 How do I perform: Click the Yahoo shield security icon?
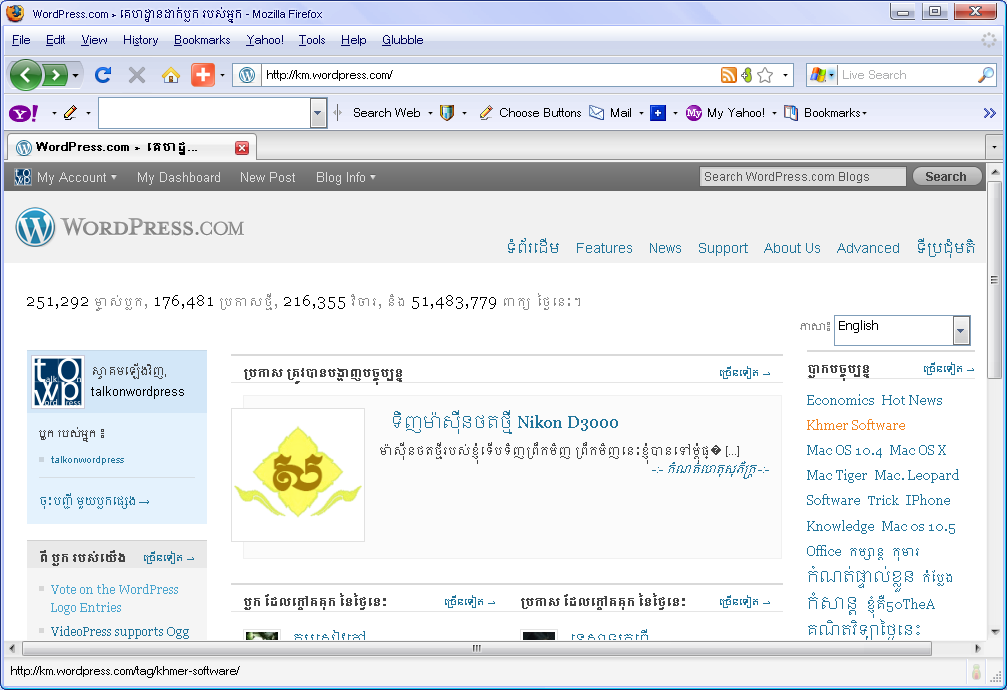446,113
